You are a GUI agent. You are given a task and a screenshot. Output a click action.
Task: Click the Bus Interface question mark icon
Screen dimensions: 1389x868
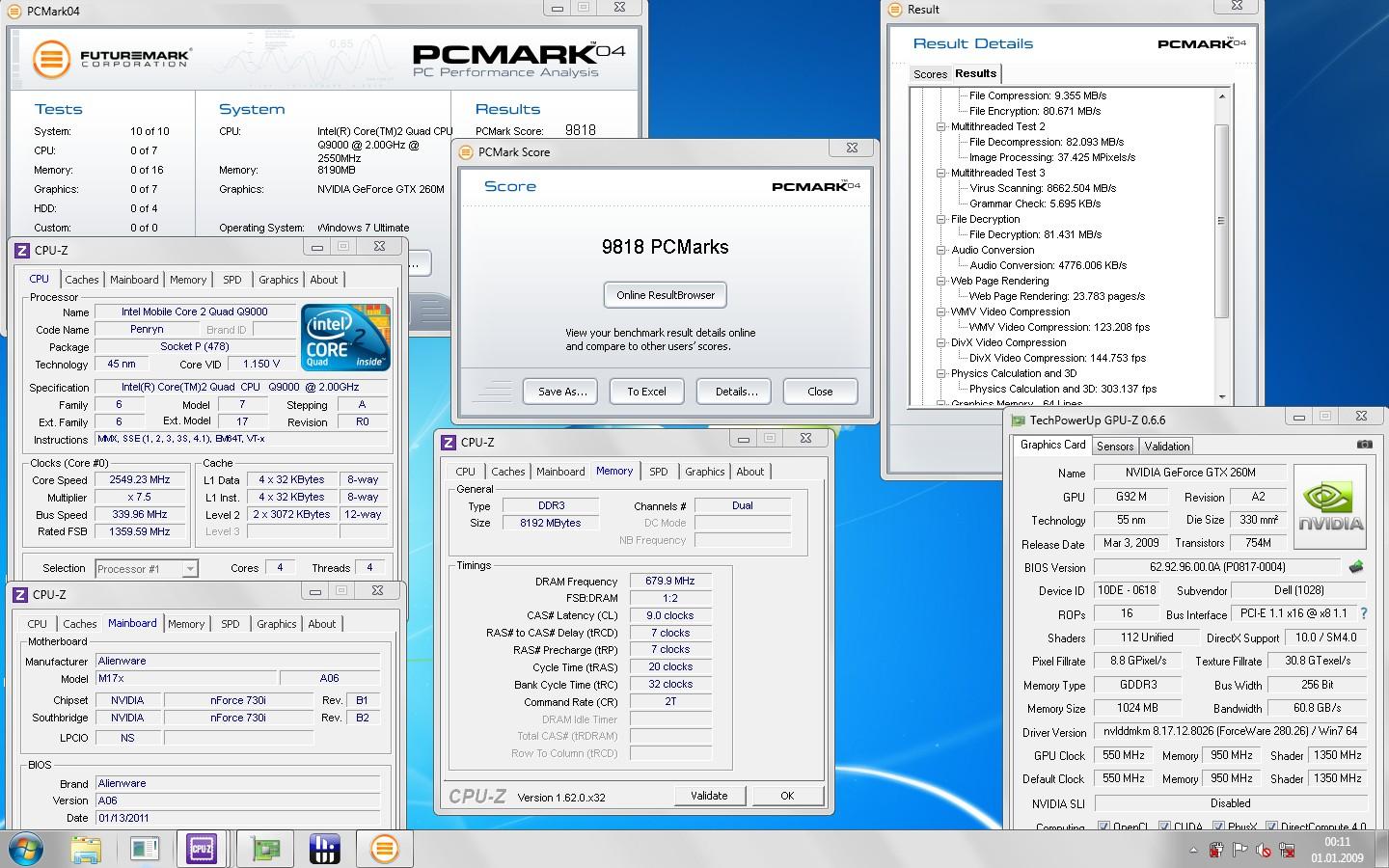tap(1363, 613)
